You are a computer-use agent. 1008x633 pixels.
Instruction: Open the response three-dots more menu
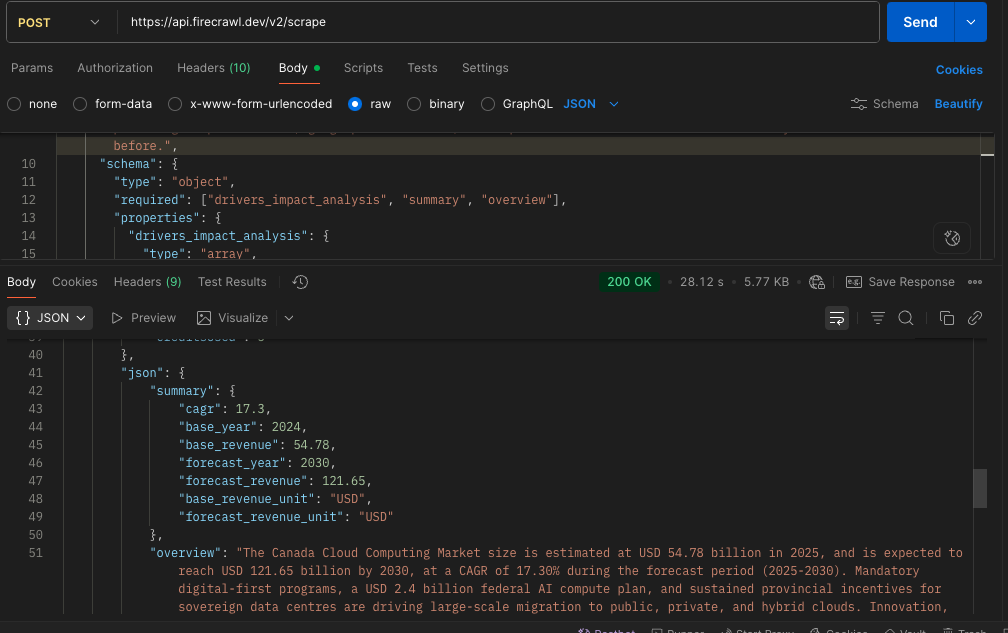(975, 282)
